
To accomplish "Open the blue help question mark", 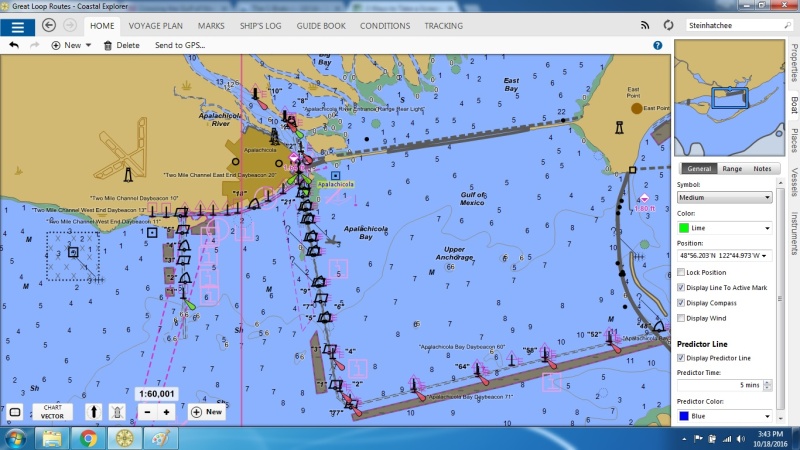I will 658,45.
